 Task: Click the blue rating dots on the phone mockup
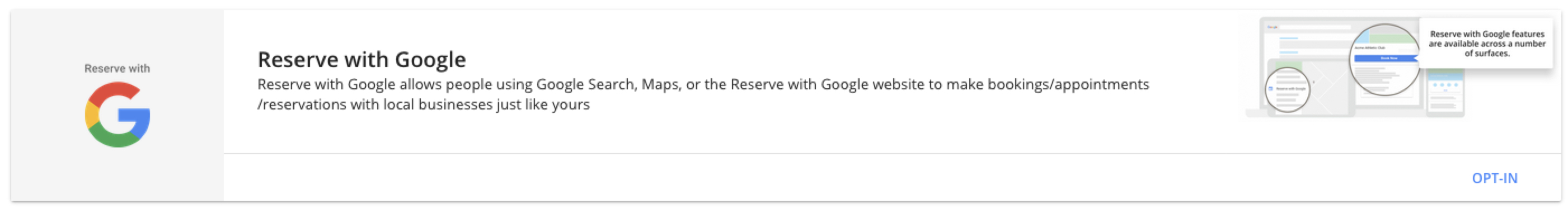pos(1445,85)
